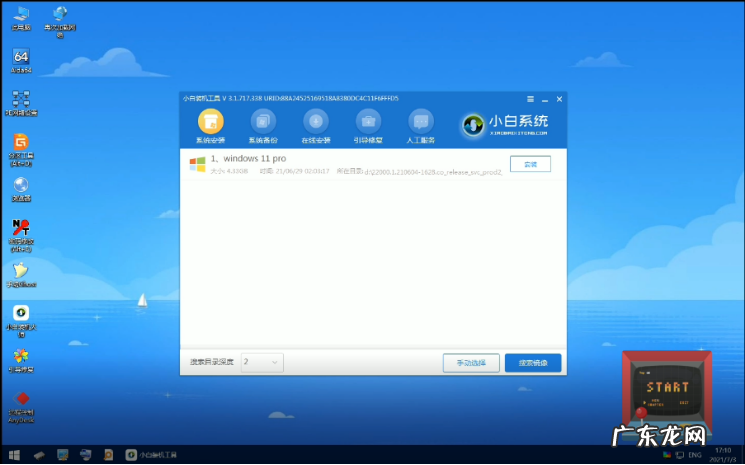The width and height of the screenshot is (745, 465).
Task: Click the START arcade machine image
Action: click(x=667, y=392)
